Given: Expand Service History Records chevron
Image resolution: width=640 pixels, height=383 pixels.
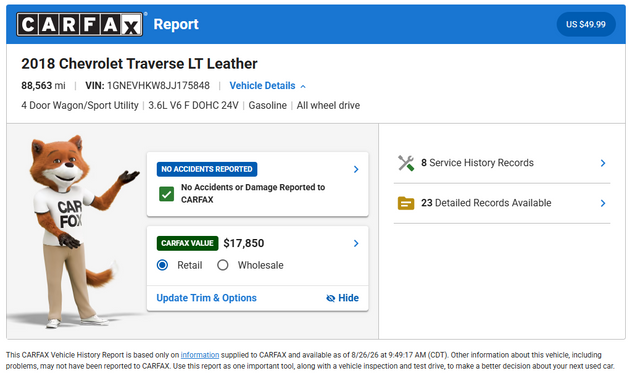Looking at the screenshot, I should [603, 163].
